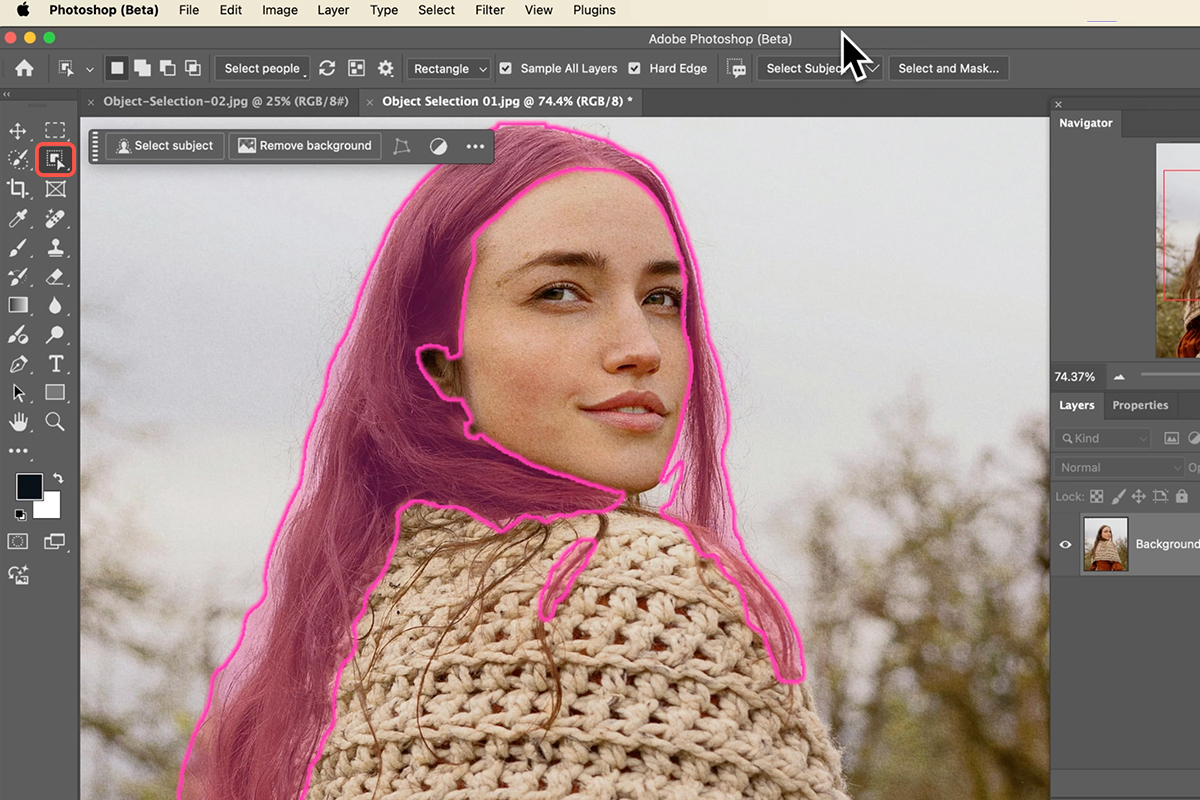Open the Filter menu
The width and height of the screenshot is (1200, 800).
489,10
